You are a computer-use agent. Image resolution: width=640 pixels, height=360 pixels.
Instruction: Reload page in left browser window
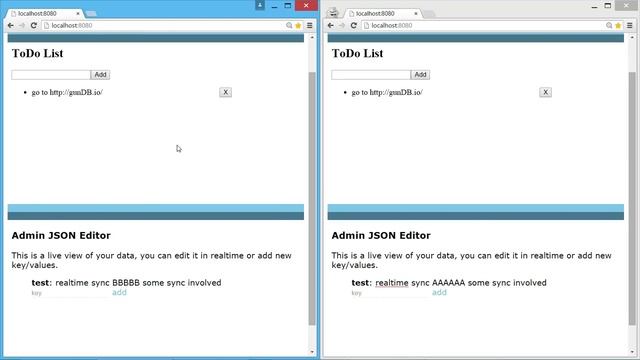point(34,25)
